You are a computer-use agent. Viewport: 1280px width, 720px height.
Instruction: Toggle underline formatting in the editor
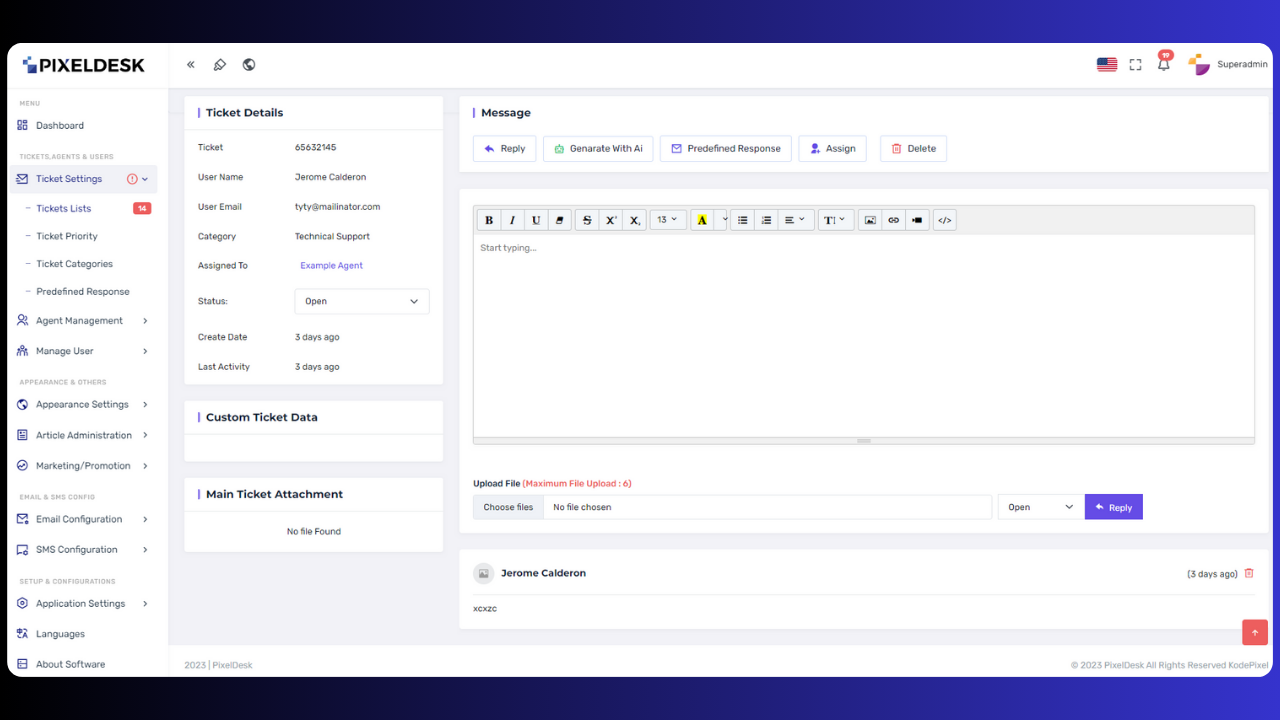[536, 220]
